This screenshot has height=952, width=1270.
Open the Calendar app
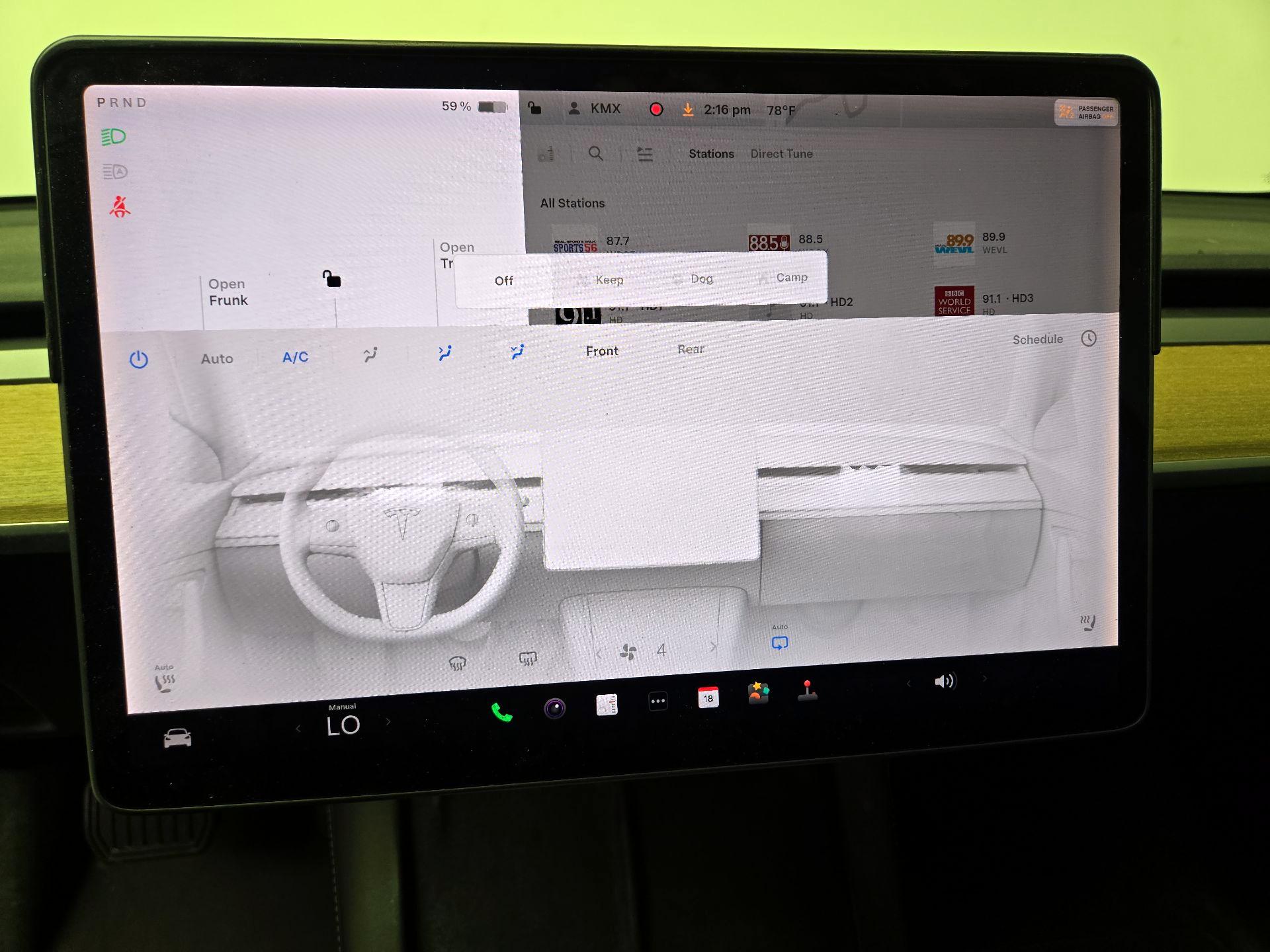coord(708,697)
